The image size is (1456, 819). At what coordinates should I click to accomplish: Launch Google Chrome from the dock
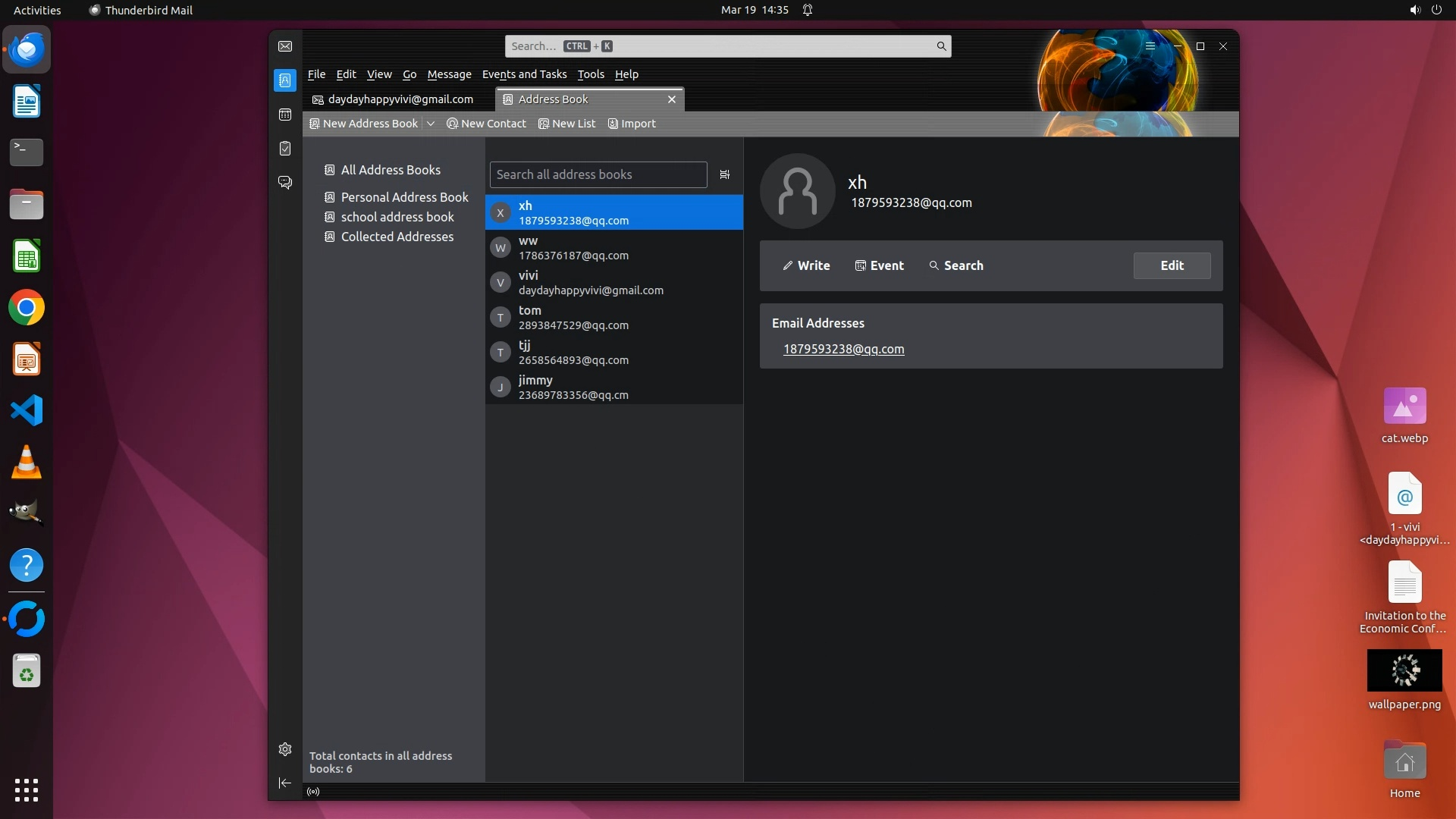pyautogui.click(x=27, y=308)
